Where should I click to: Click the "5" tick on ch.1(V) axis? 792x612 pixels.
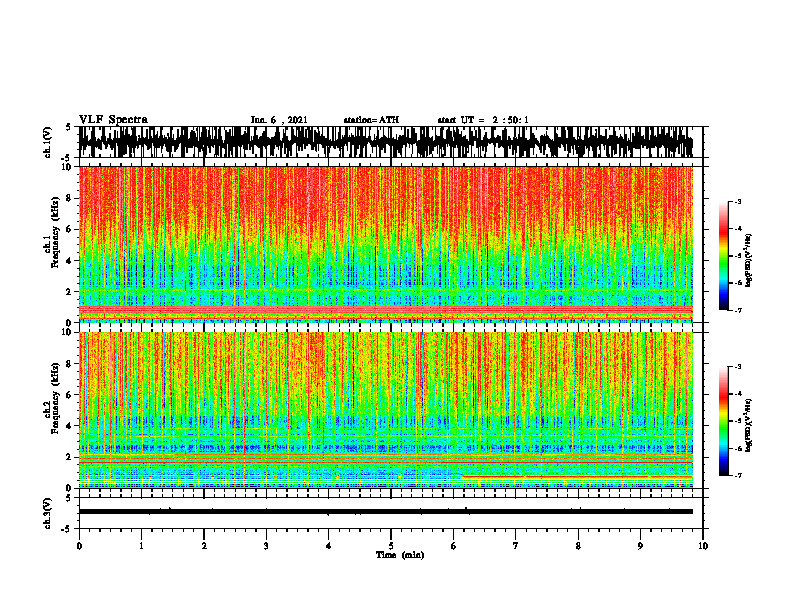[70, 127]
